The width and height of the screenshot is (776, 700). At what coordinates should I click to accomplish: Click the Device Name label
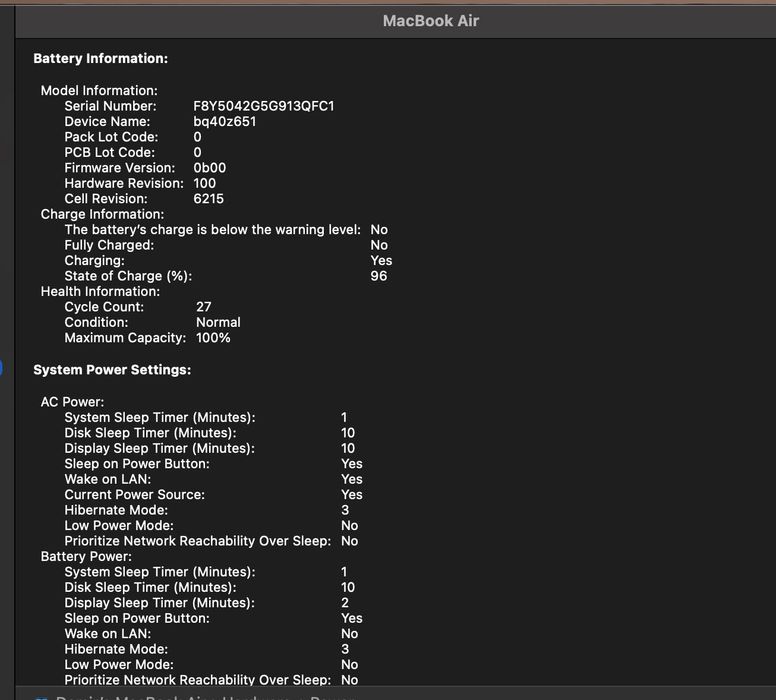tap(107, 121)
